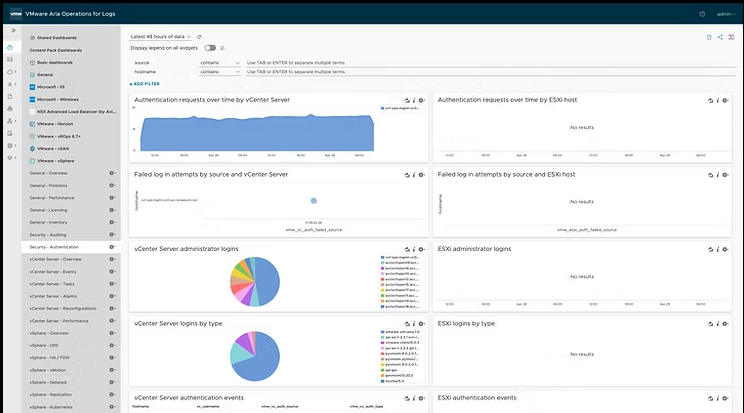Open the cloud icon in navigation rail

10,72
